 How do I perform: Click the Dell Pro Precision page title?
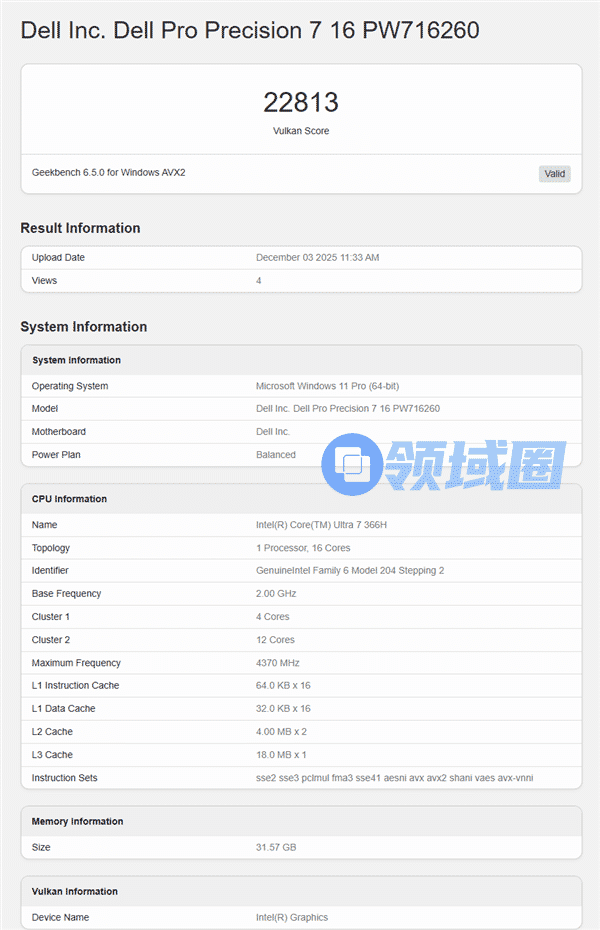[x=250, y=31]
